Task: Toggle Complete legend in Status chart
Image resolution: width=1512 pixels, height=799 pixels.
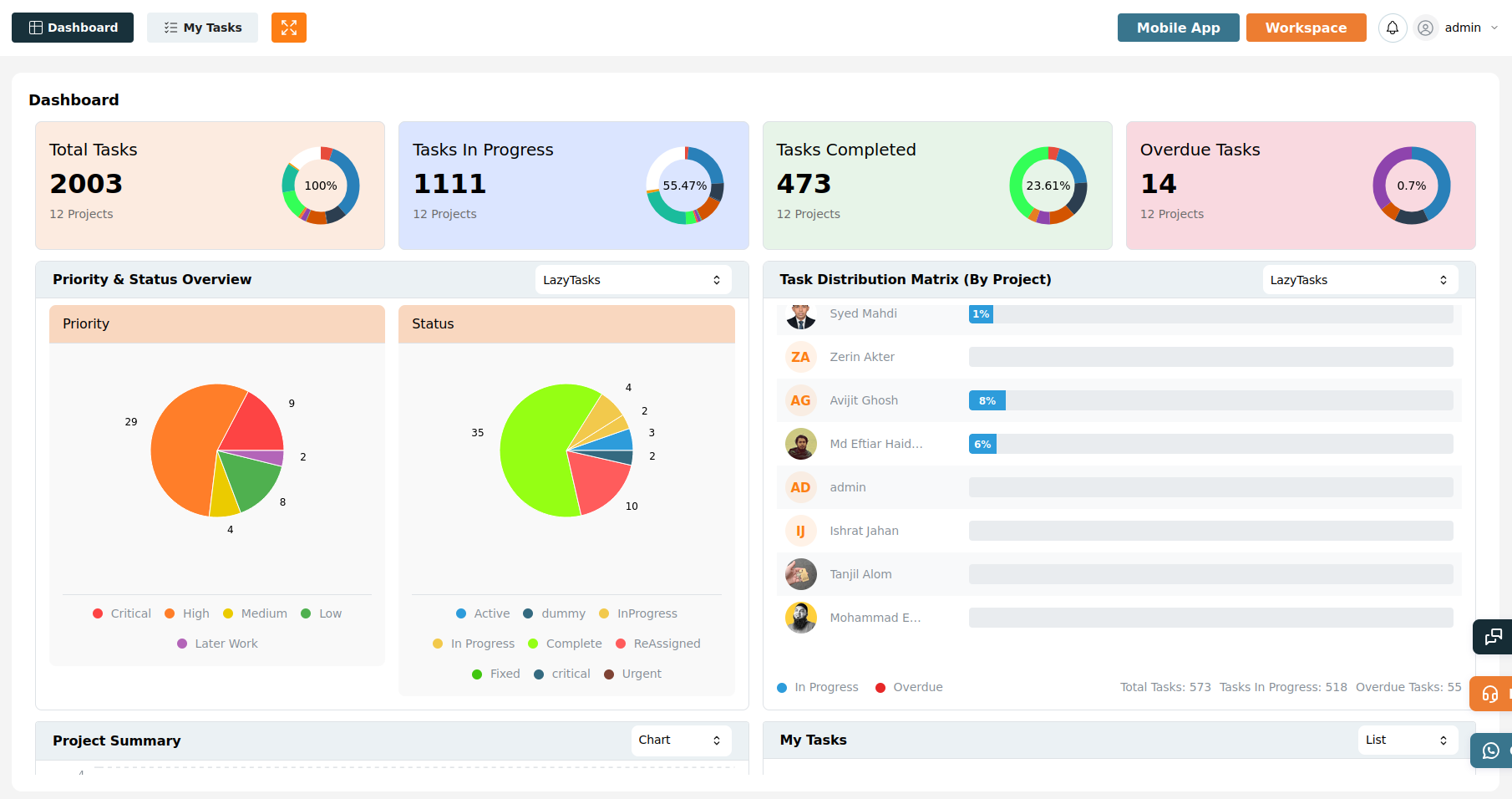Action: (x=565, y=644)
